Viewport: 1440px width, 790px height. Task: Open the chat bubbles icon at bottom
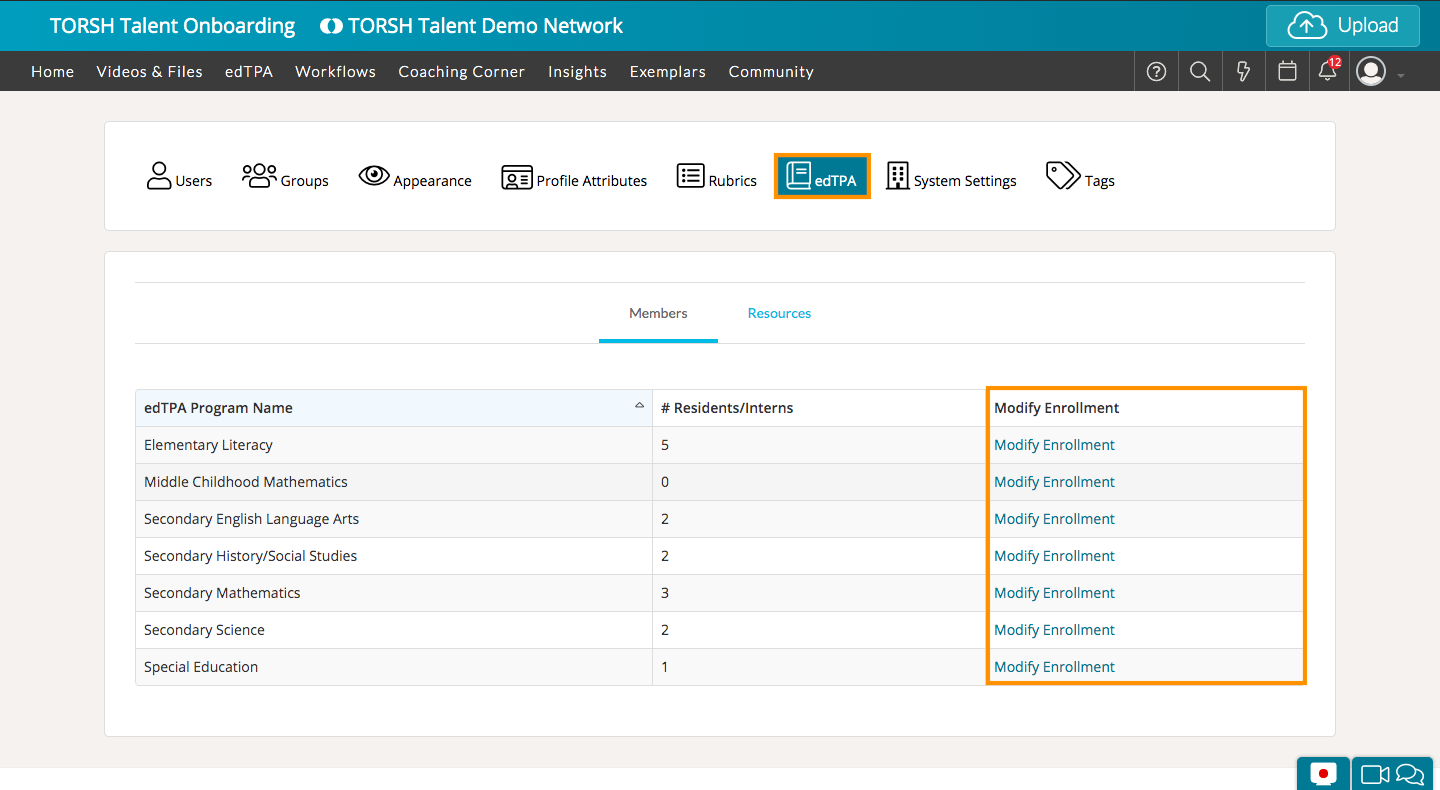point(1410,775)
